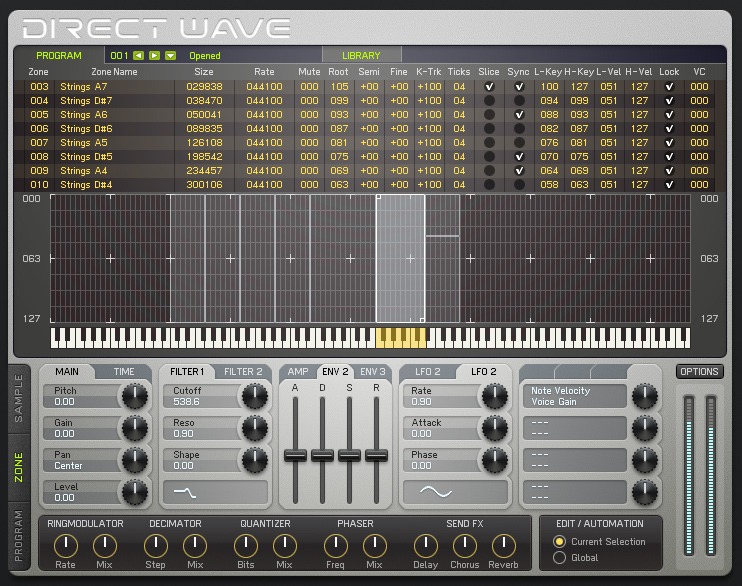Image resolution: width=742 pixels, height=586 pixels.
Task: Click the Phaser Freq knob
Action: (x=336, y=546)
